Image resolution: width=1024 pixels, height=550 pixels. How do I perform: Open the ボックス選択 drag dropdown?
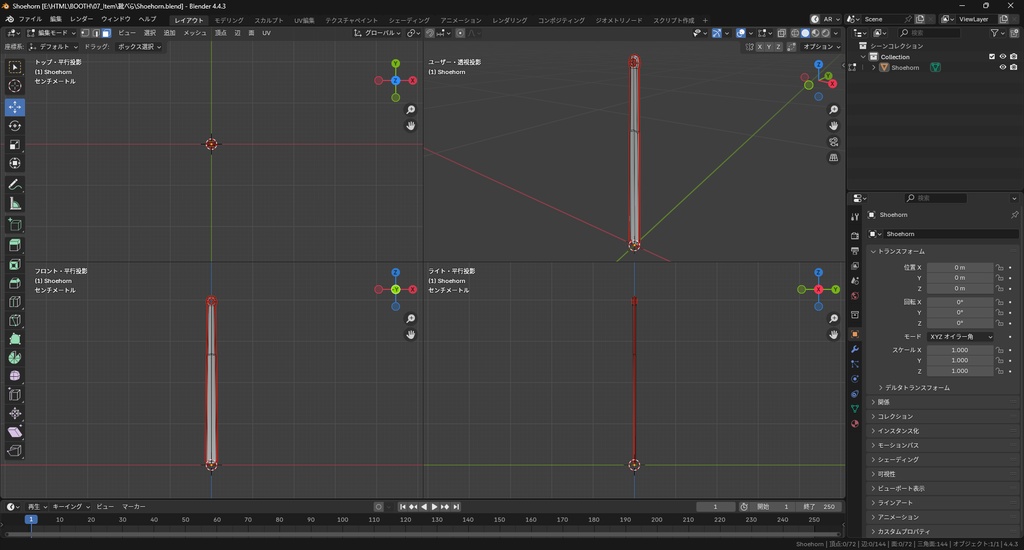click(x=139, y=47)
